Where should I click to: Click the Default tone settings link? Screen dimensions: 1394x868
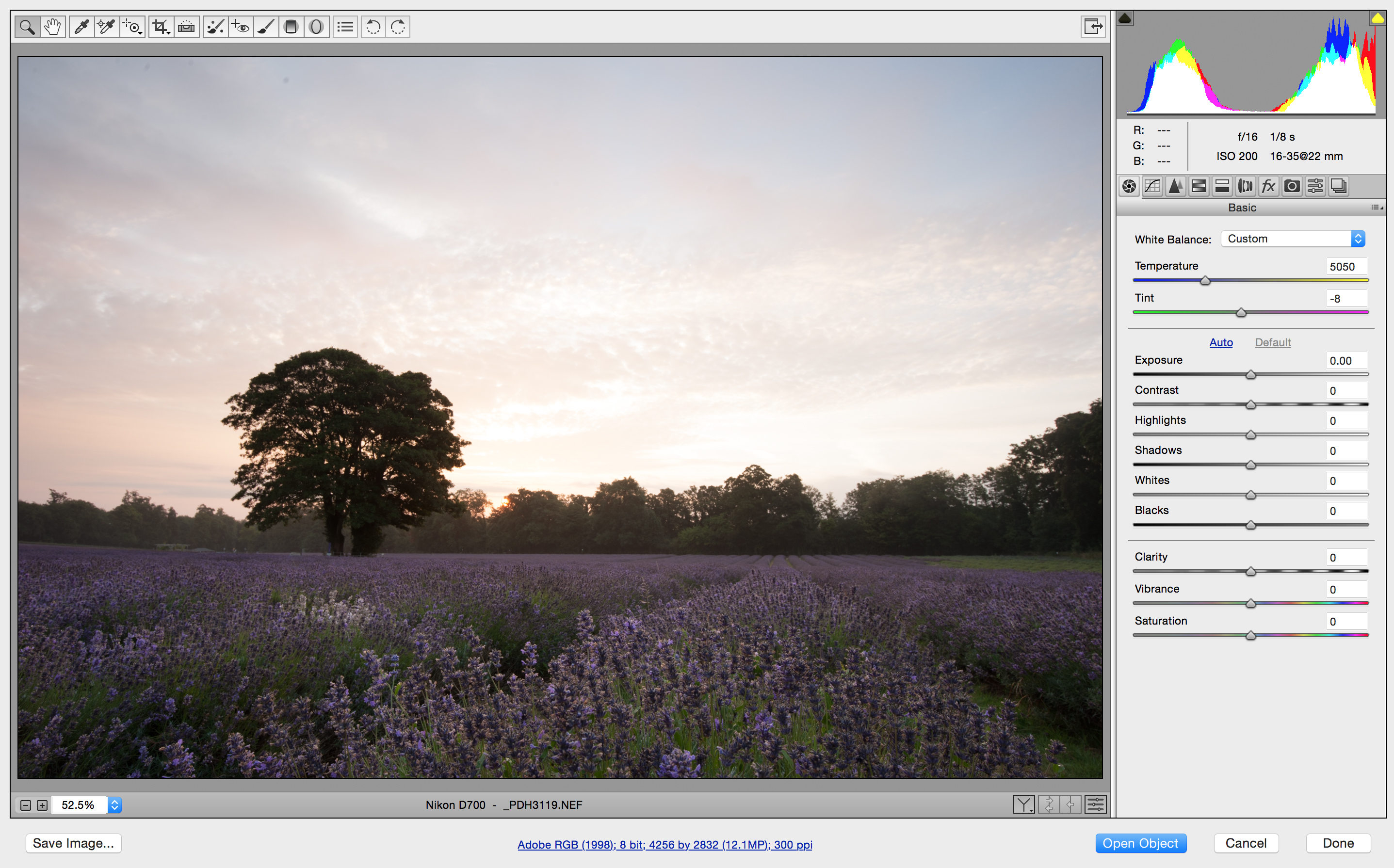click(1273, 342)
